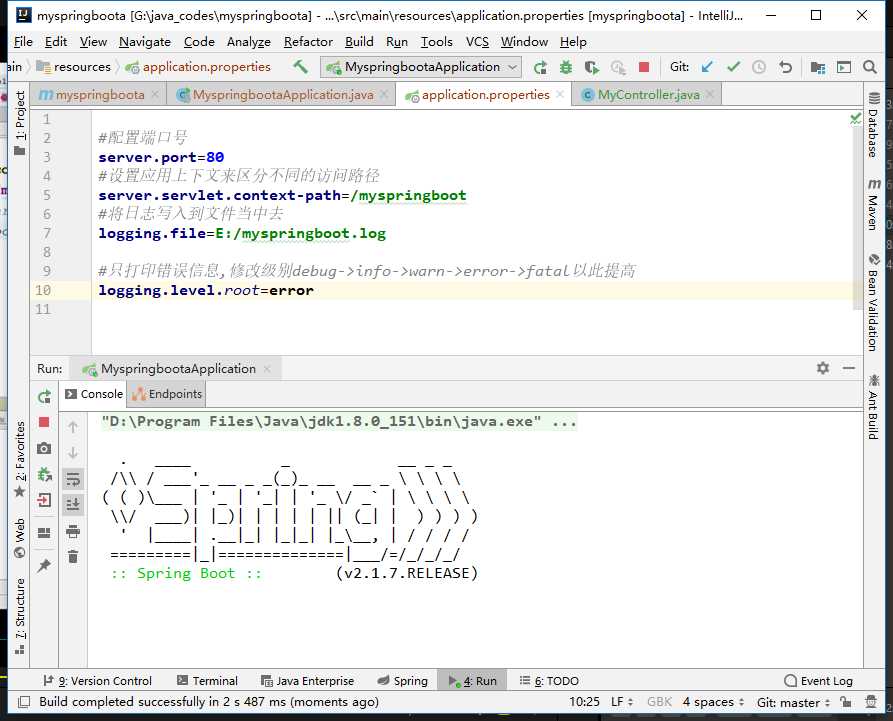Run with coverage icon in toolbar
Viewport: 893px width, 721px height.
tap(592, 67)
